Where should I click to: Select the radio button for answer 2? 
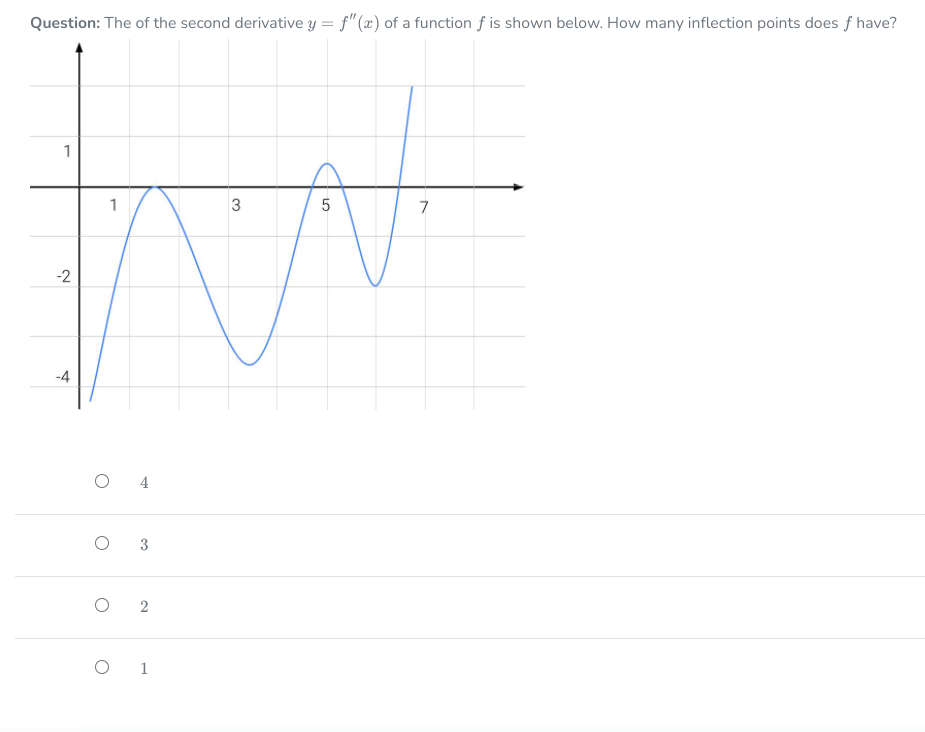pyautogui.click(x=101, y=605)
